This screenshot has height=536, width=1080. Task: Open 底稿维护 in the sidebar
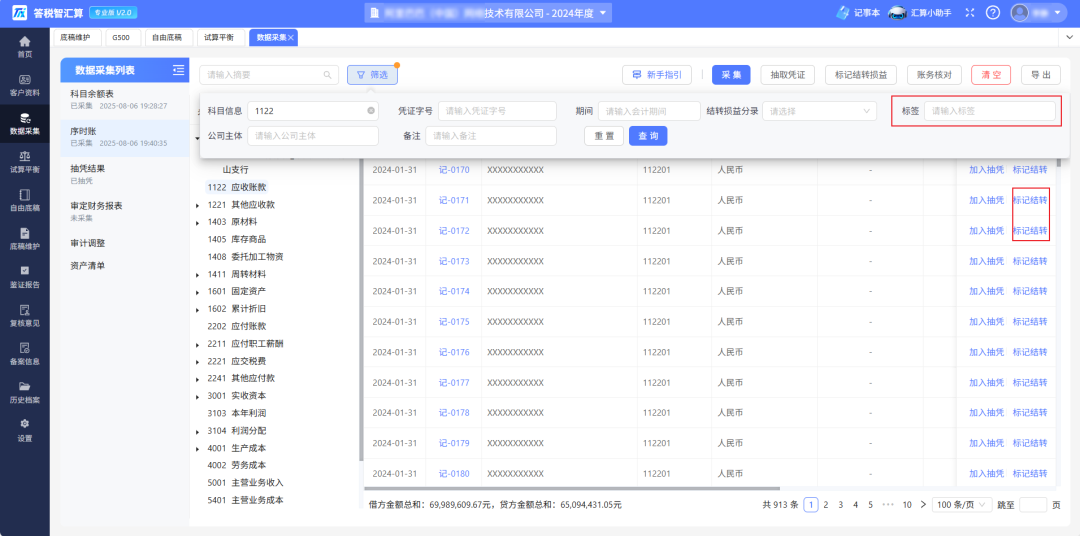(x=25, y=238)
